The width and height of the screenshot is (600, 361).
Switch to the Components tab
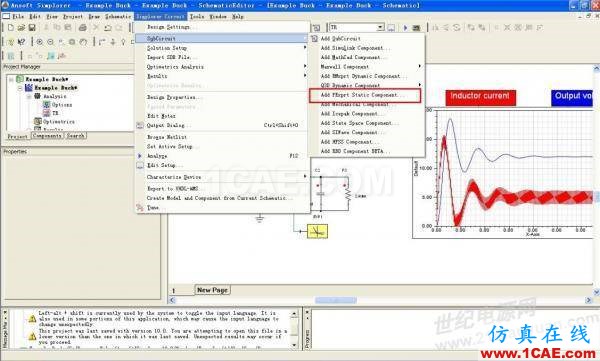47,136
